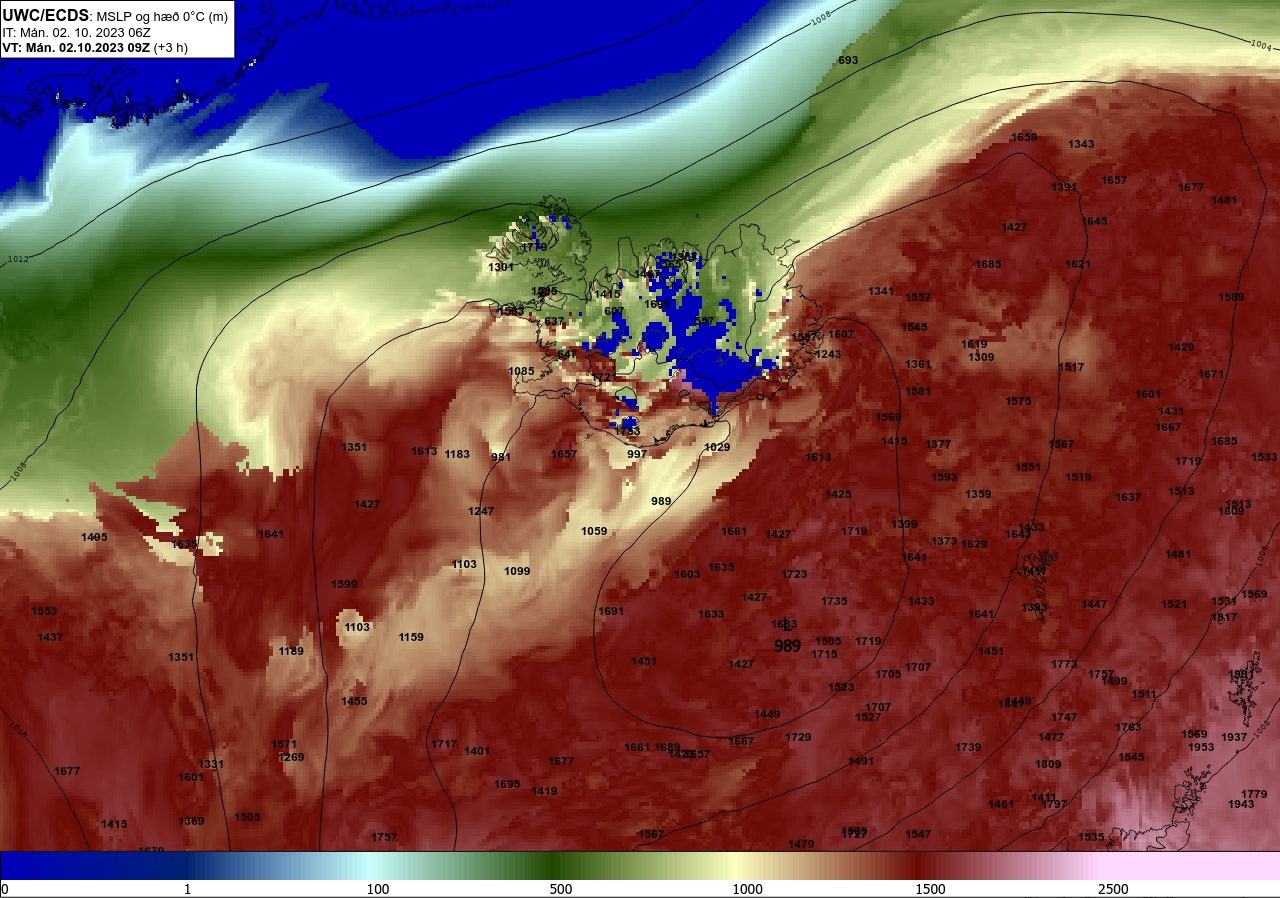Select the 1377 value on the map
The width and height of the screenshot is (1280, 898).
pyautogui.click(x=938, y=444)
